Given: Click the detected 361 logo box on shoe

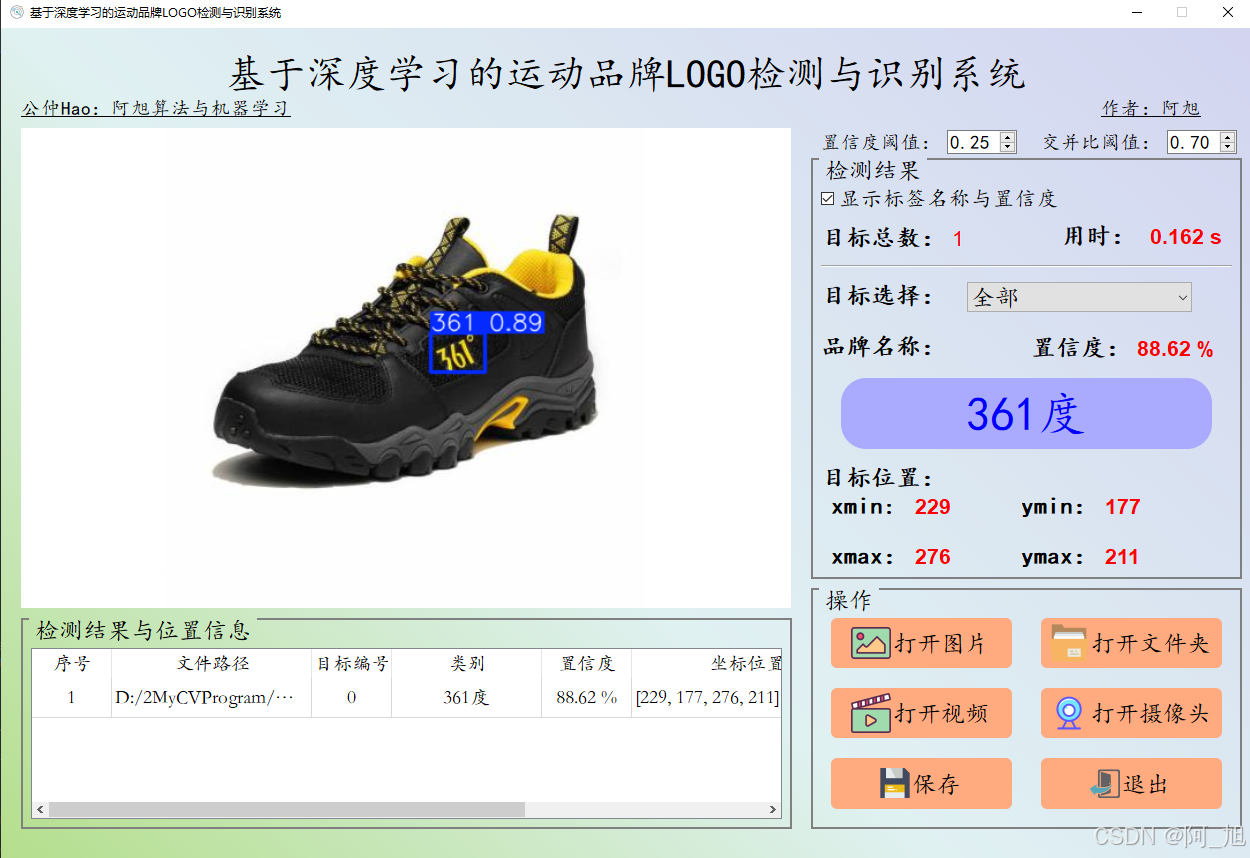Looking at the screenshot, I should pyautogui.click(x=458, y=353).
